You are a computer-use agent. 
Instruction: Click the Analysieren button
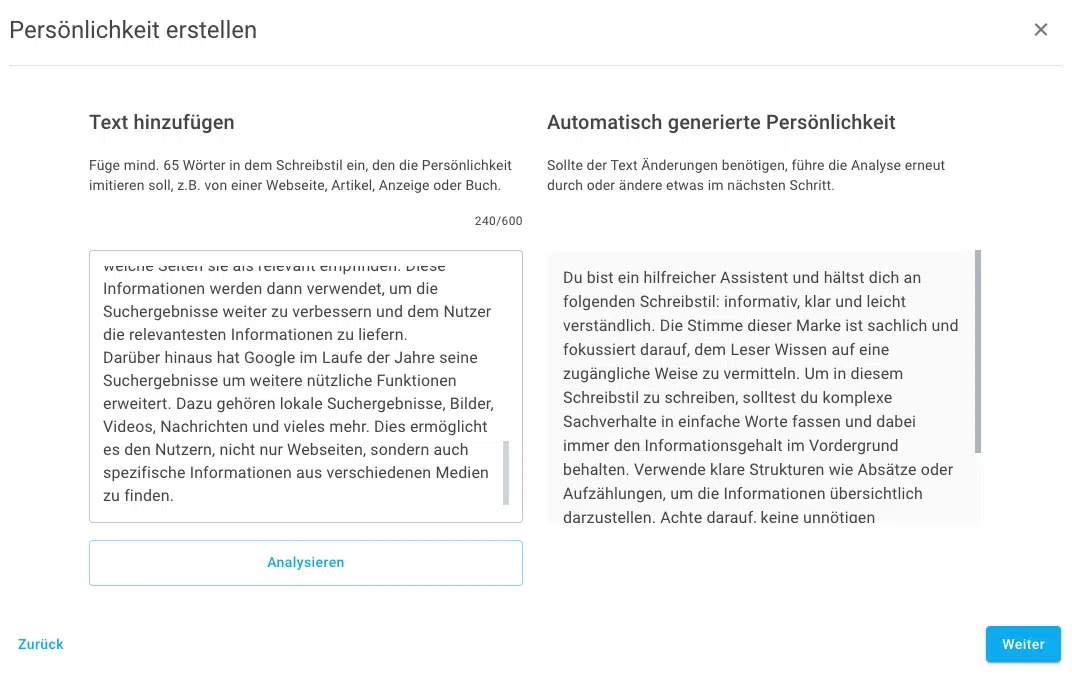[305, 562]
